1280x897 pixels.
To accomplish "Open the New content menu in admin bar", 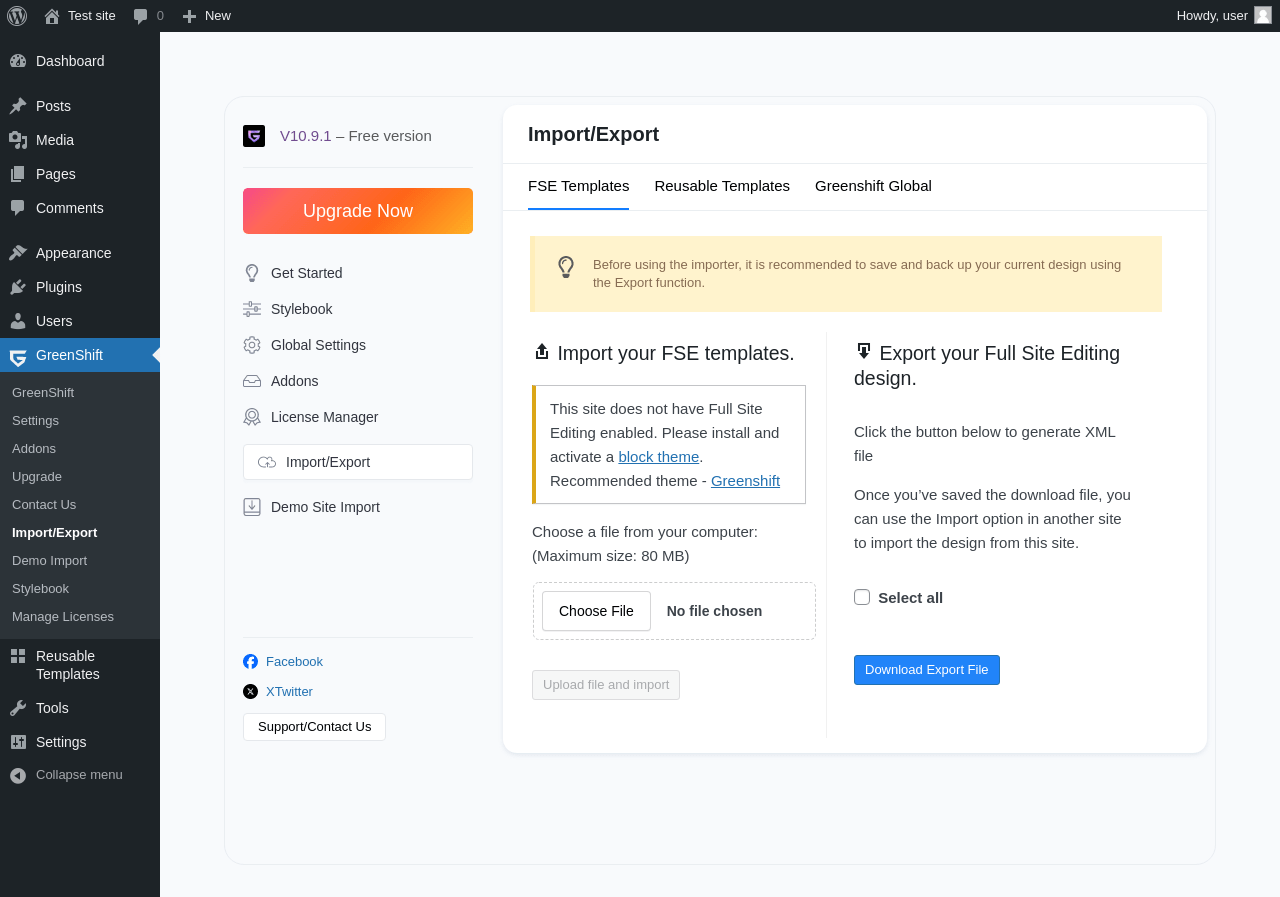I will point(206,16).
